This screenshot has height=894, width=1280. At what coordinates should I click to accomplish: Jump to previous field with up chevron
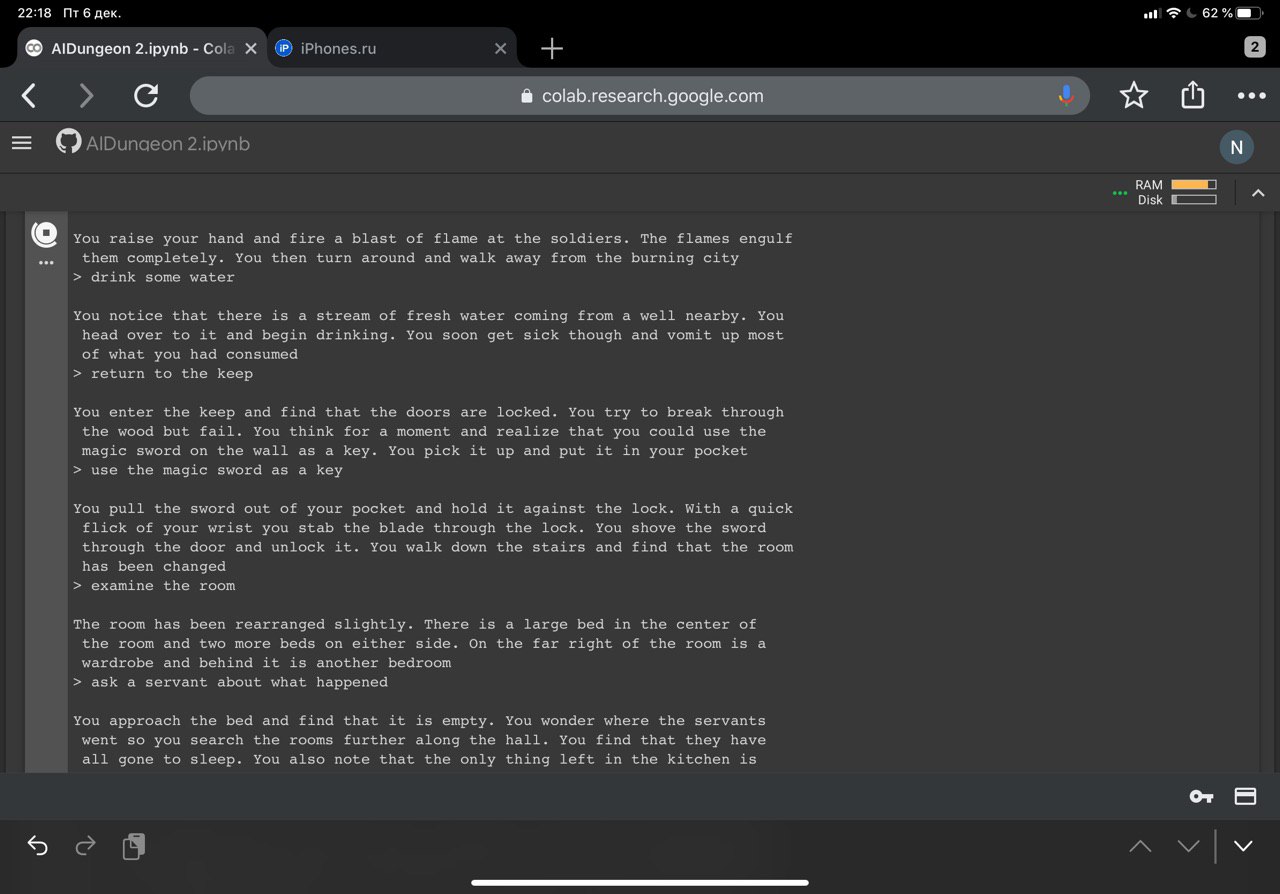click(1140, 846)
